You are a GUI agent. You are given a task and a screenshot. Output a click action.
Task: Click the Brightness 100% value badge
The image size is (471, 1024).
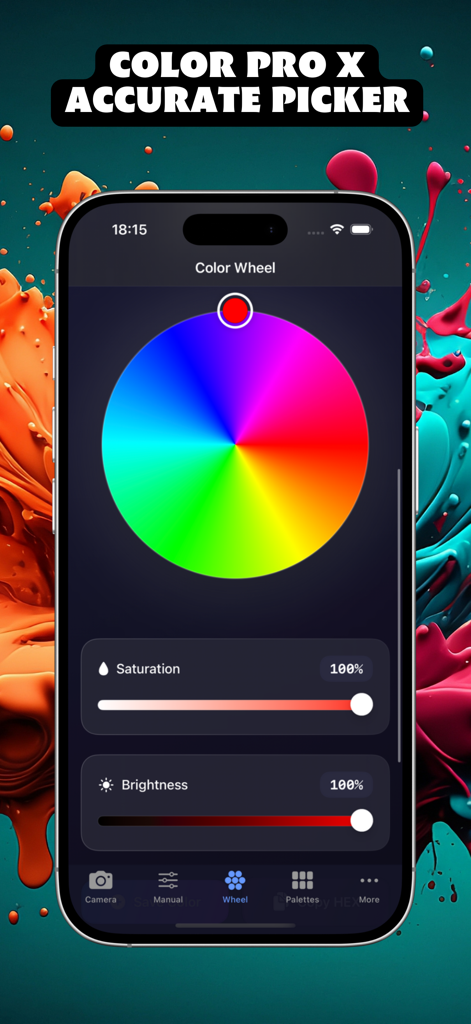(346, 784)
